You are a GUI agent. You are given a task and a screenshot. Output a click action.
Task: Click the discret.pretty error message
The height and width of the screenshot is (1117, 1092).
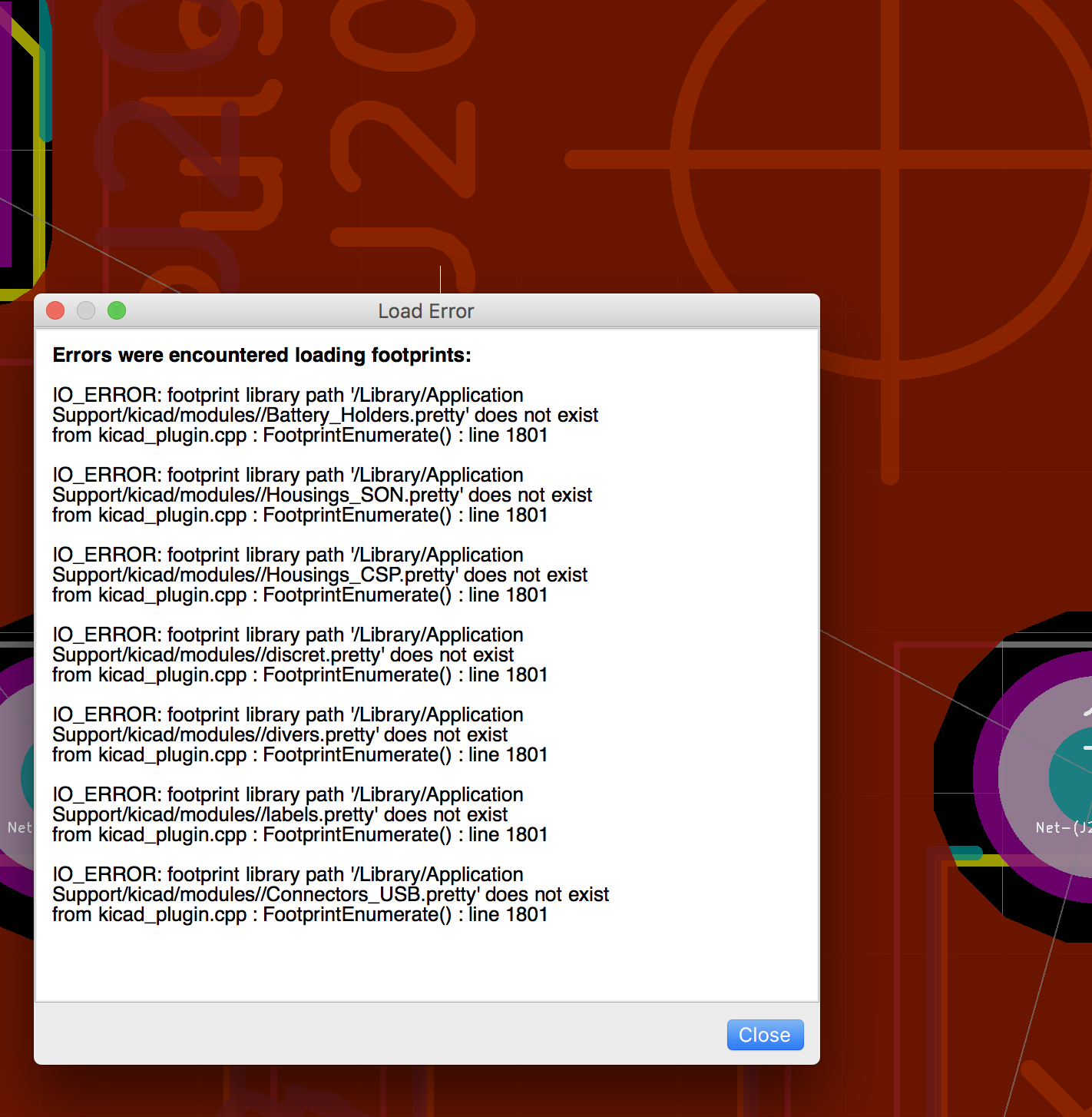point(299,655)
